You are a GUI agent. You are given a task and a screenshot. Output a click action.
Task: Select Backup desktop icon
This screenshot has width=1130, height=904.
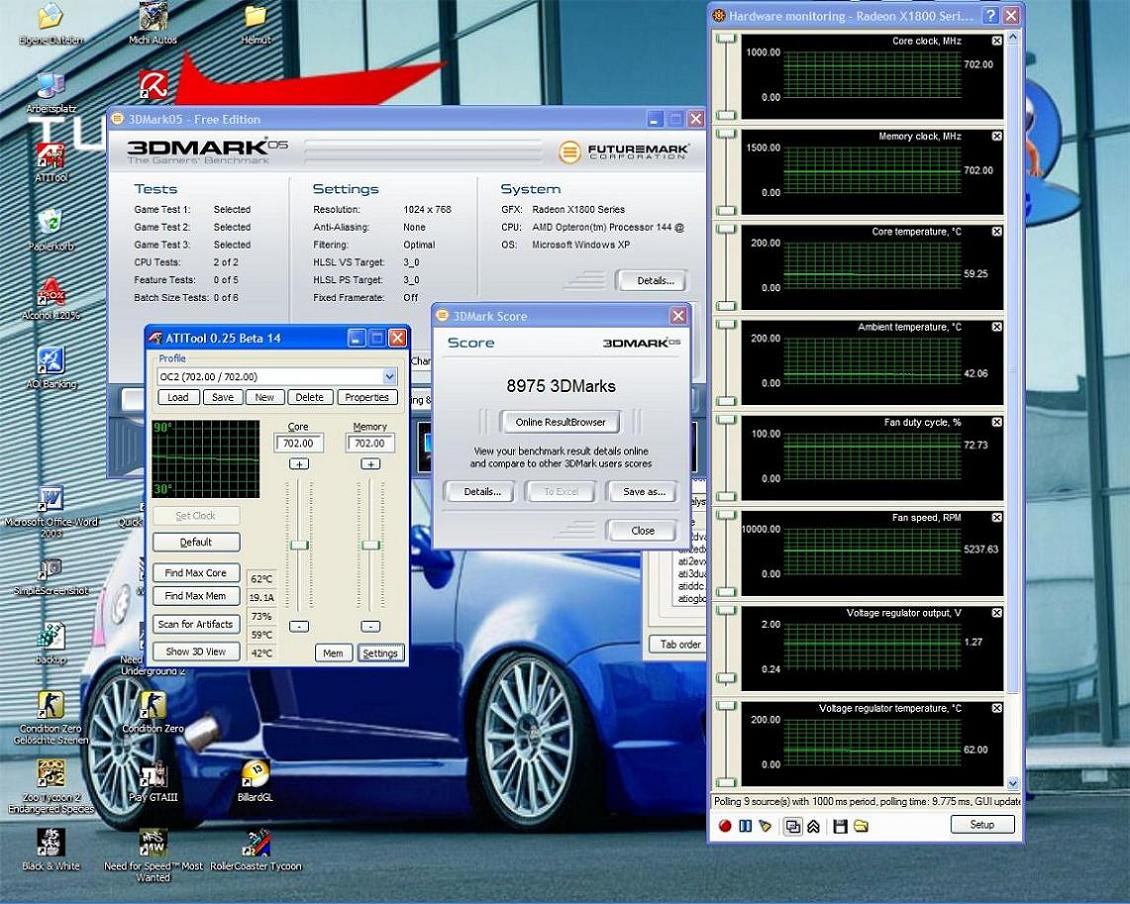(50, 644)
